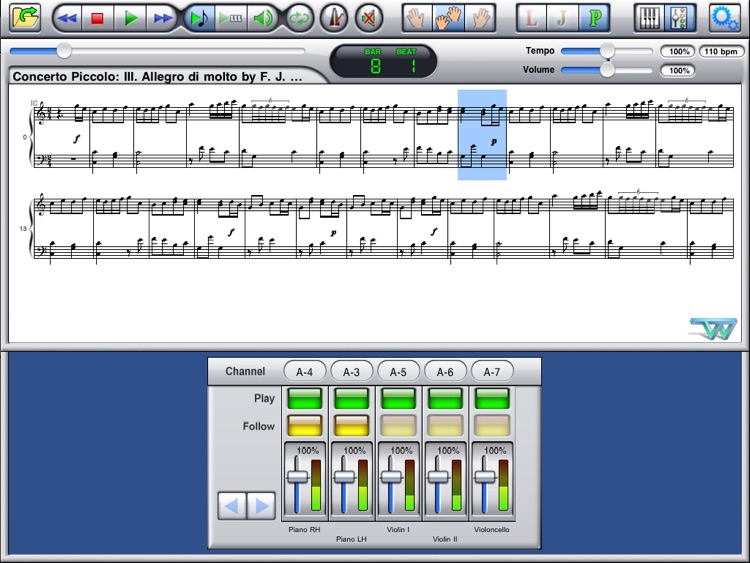
Task: Toggle Play for Violin II track
Action: pos(445,398)
